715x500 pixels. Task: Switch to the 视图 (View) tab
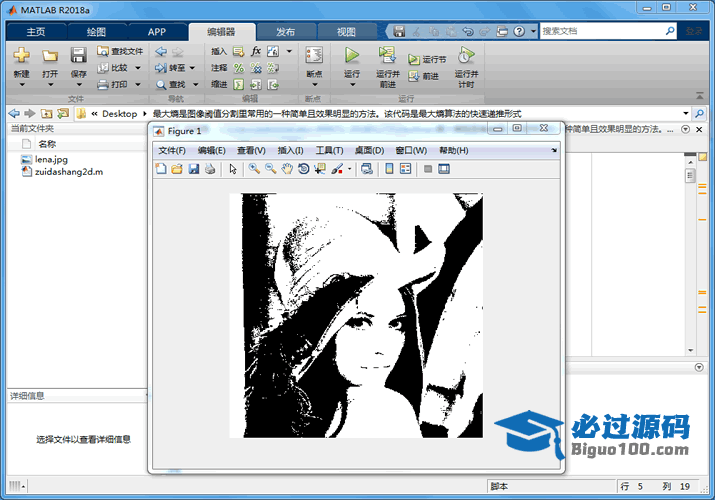pyautogui.click(x=346, y=32)
